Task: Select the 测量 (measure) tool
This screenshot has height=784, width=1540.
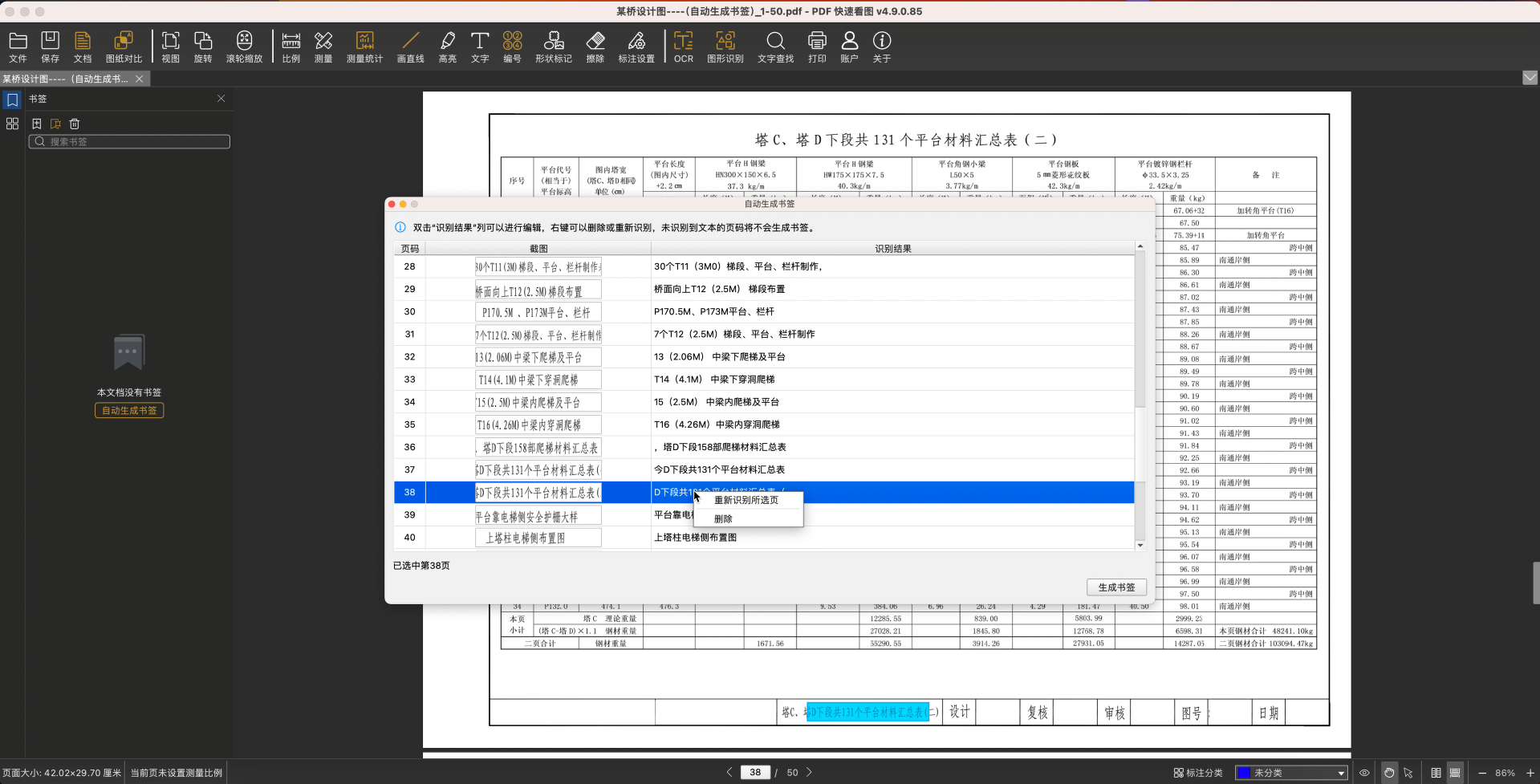Action: (323, 47)
